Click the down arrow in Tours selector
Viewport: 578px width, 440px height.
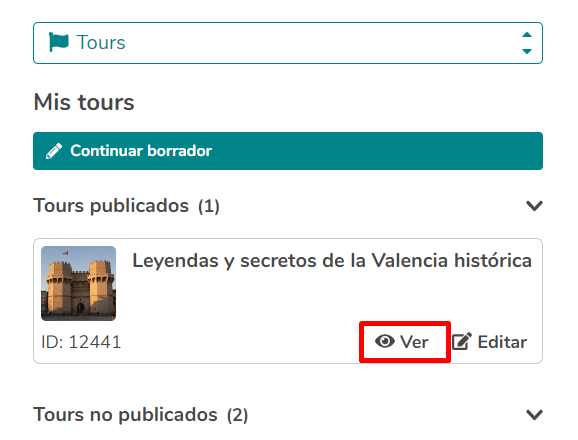click(x=527, y=51)
